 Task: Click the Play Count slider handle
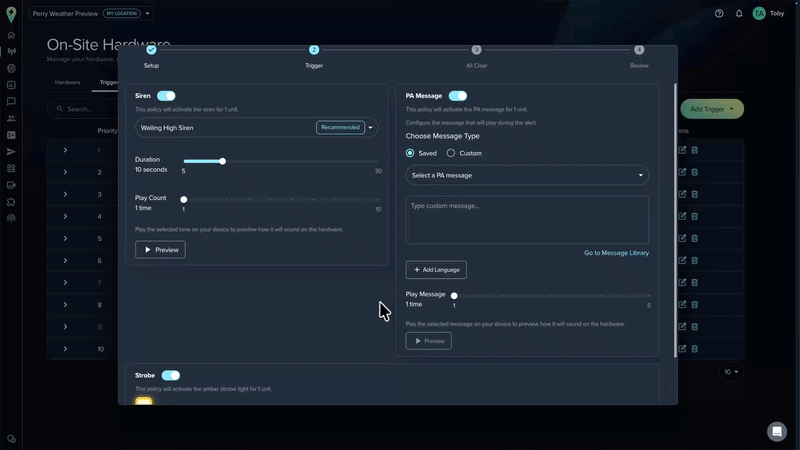click(x=184, y=199)
